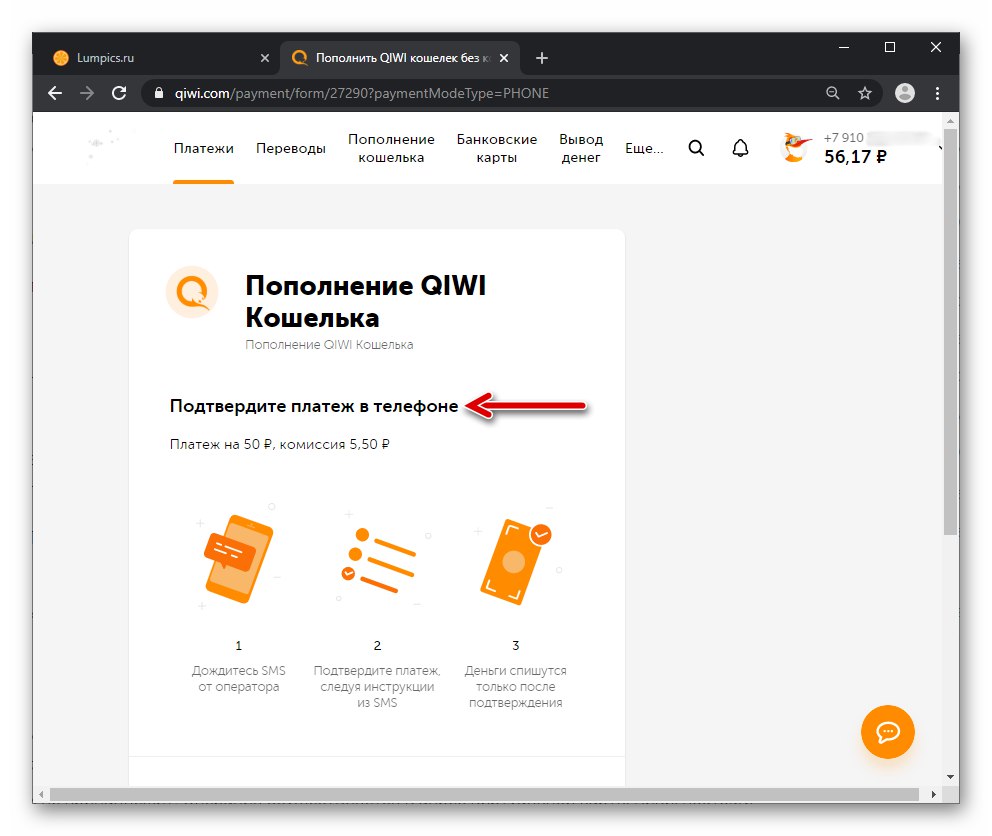Image resolution: width=992 pixels, height=836 pixels.
Task: Select Платежи in the navigation menu
Action: tap(203, 147)
